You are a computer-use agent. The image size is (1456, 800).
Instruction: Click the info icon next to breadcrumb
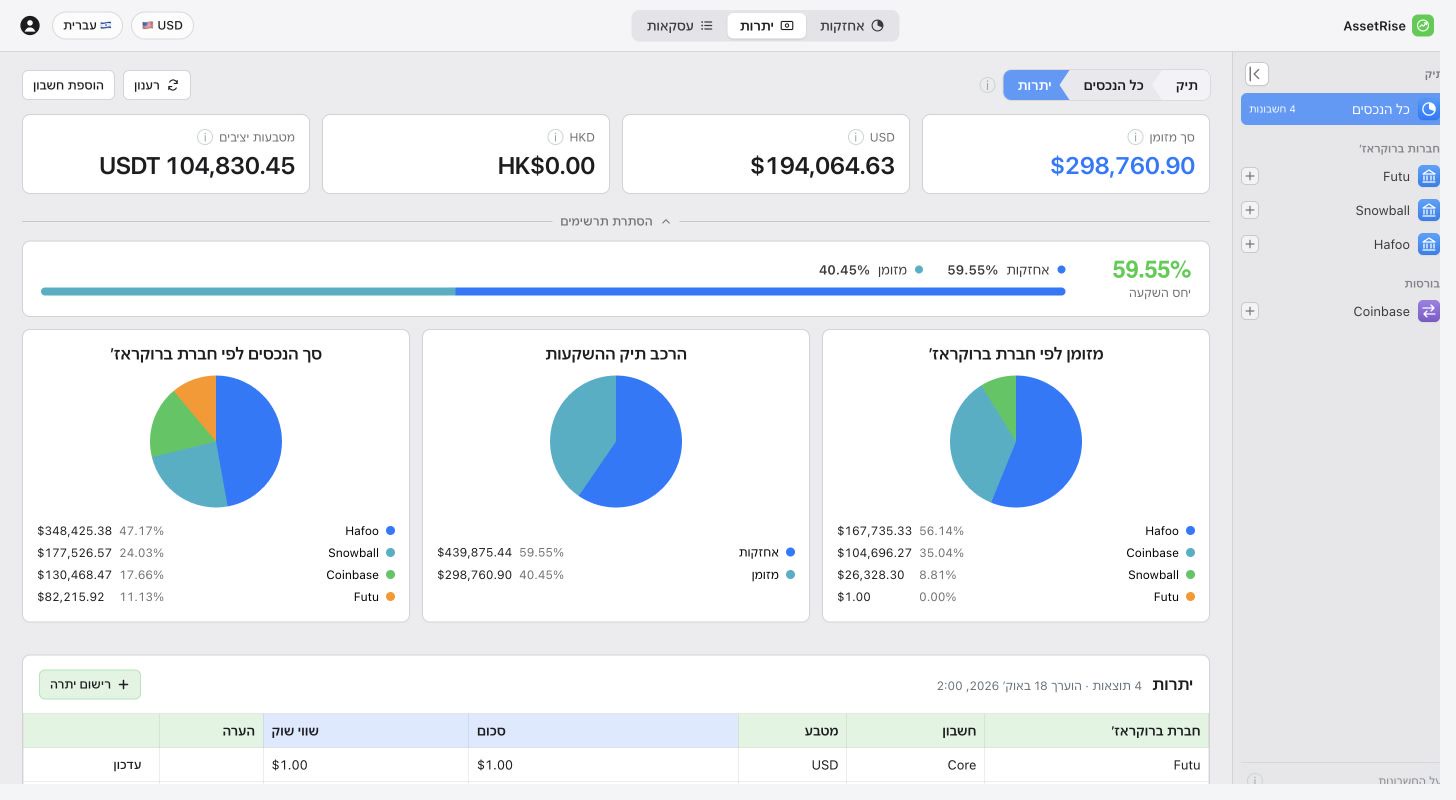pos(987,85)
